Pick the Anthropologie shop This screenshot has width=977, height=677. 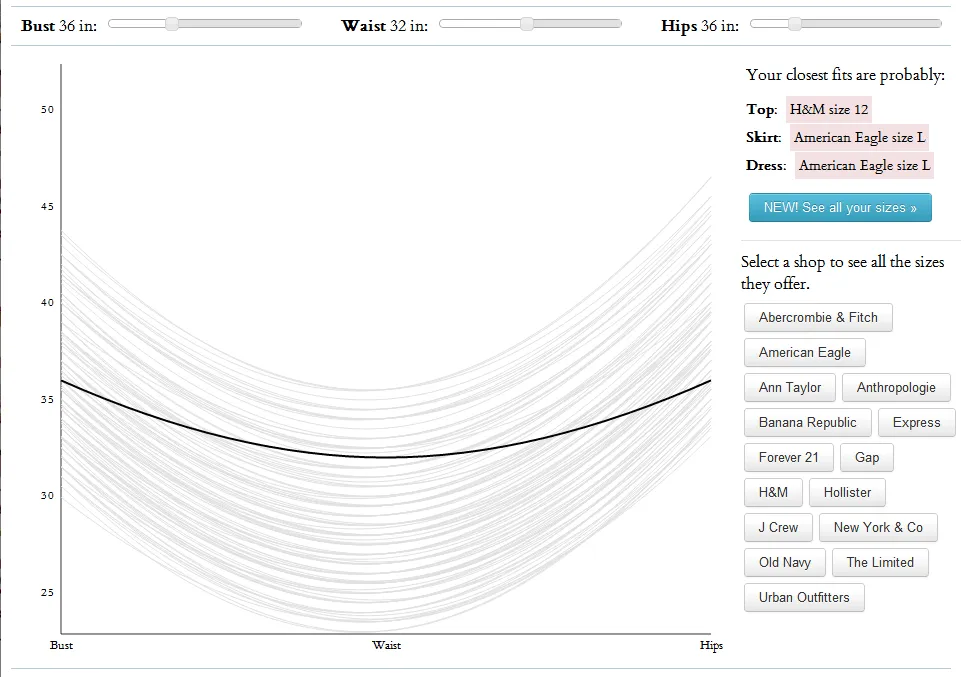click(896, 388)
